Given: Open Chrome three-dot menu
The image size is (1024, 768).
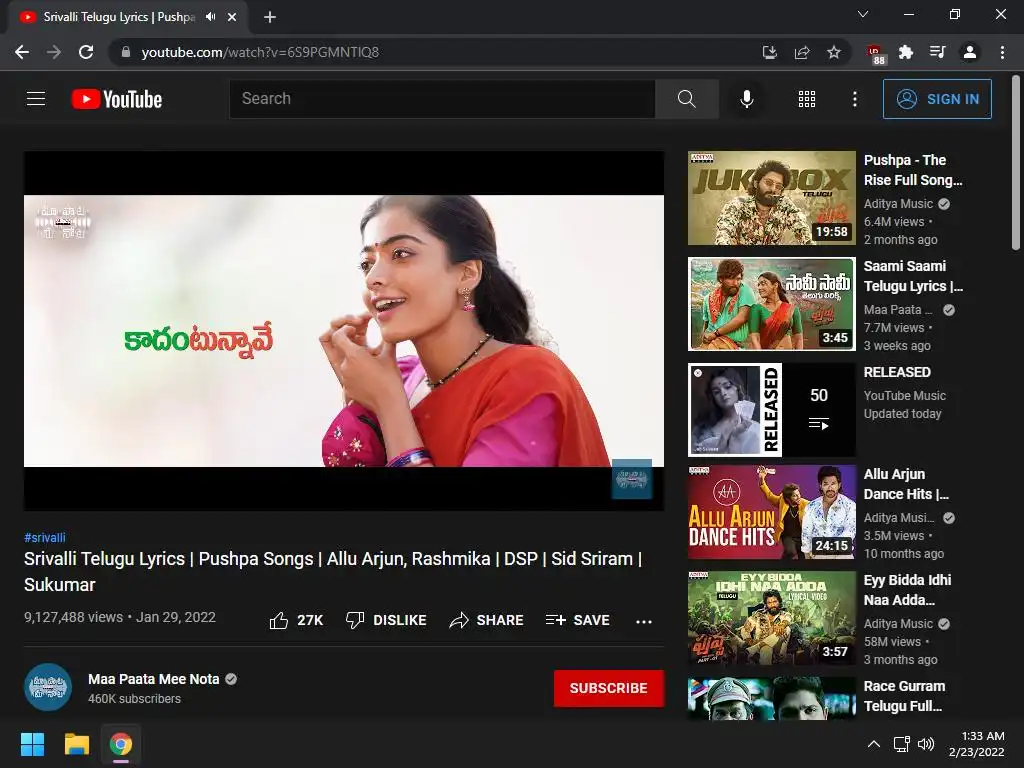Looking at the screenshot, I should click(x=1002, y=52).
